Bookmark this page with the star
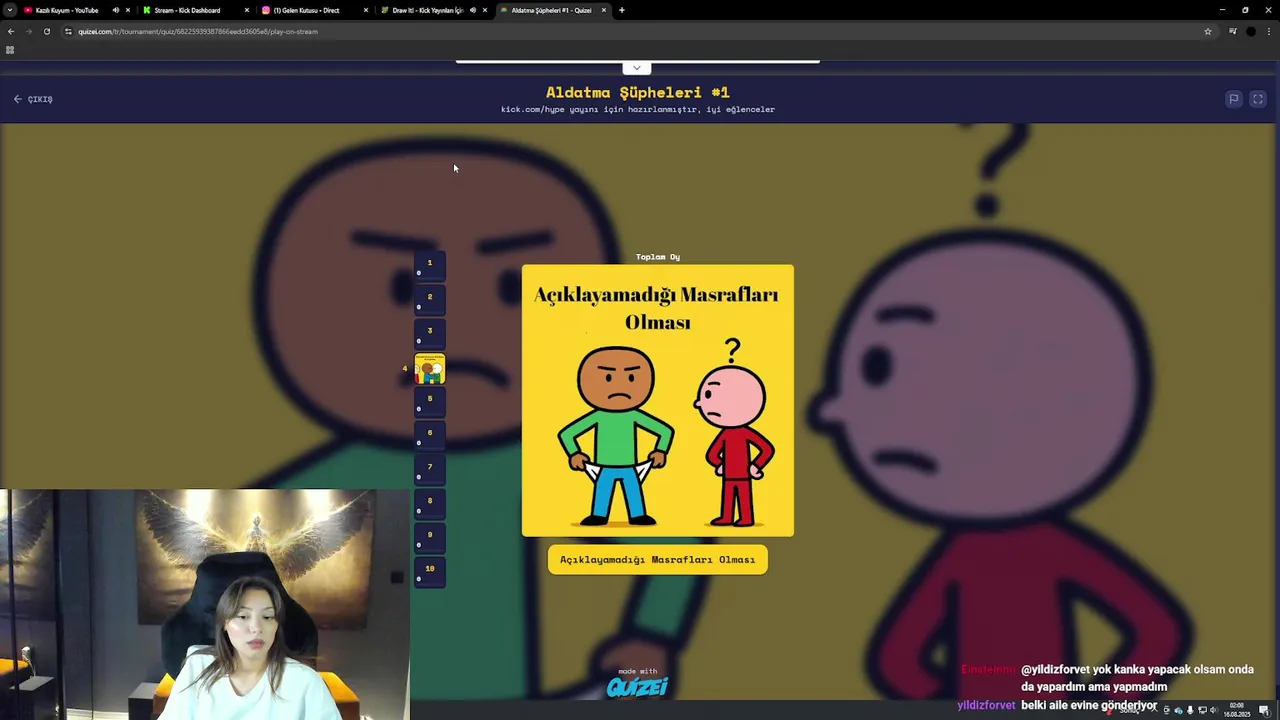The height and width of the screenshot is (720, 1280). coord(1207,31)
